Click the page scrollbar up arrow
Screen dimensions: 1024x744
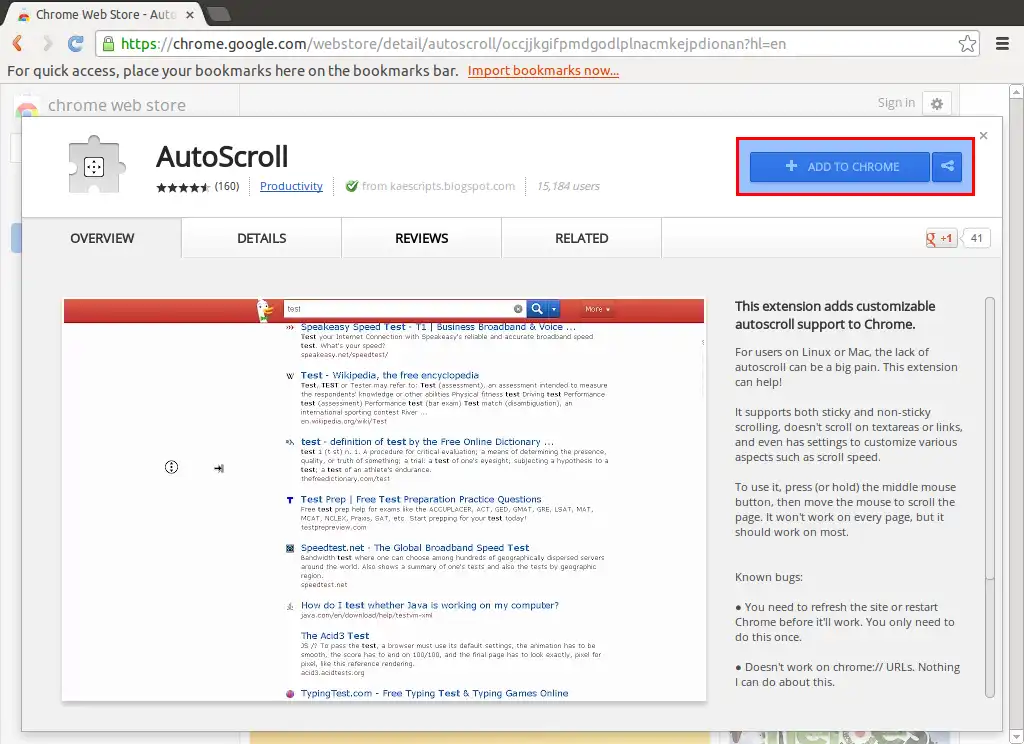pyautogui.click(x=1016, y=92)
